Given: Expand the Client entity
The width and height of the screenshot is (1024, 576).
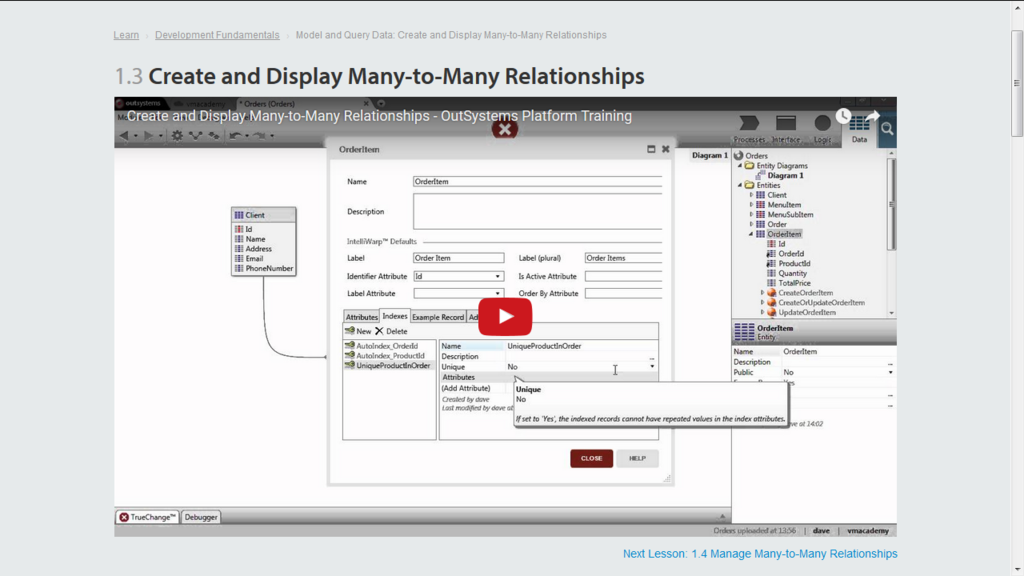Looking at the screenshot, I should pyautogui.click(x=751, y=195).
